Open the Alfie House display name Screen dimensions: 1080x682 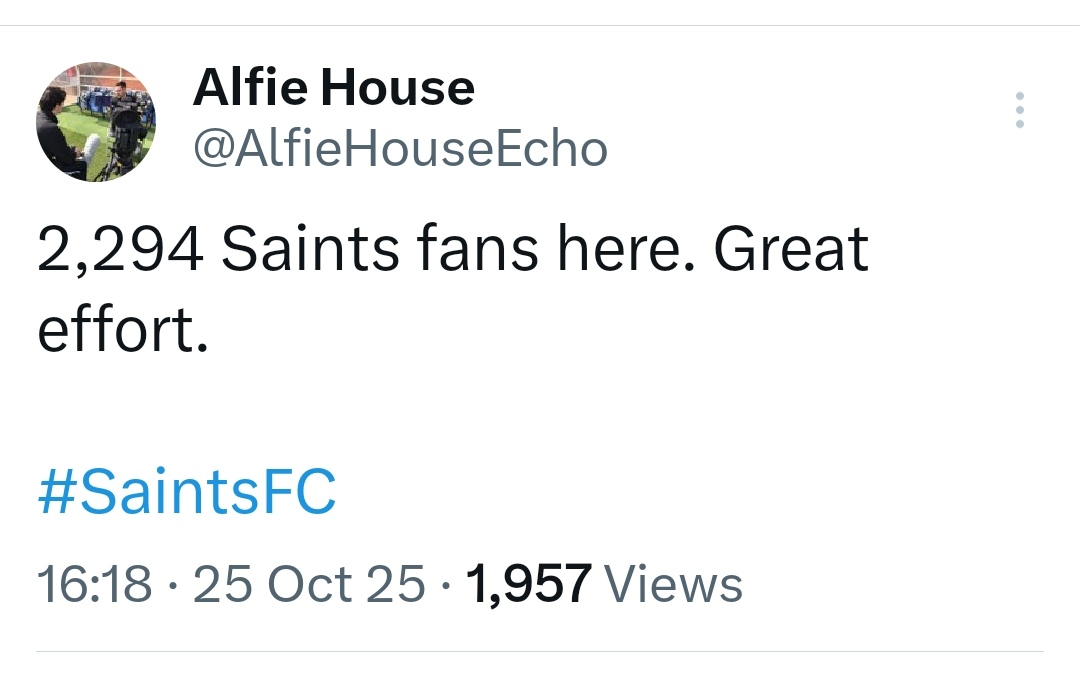pos(333,88)
